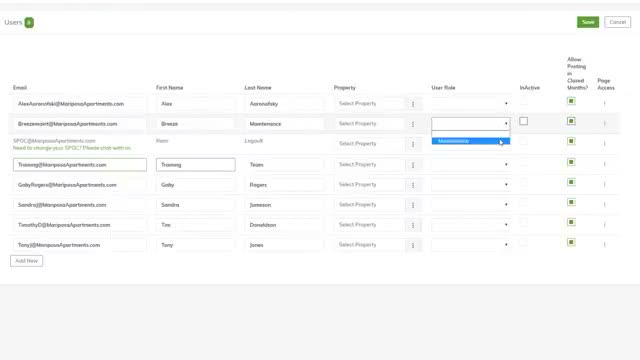Screen dimensions: 640x360
Task: Open User Role dropdown for Gaby Rogers
Action: 471,184
